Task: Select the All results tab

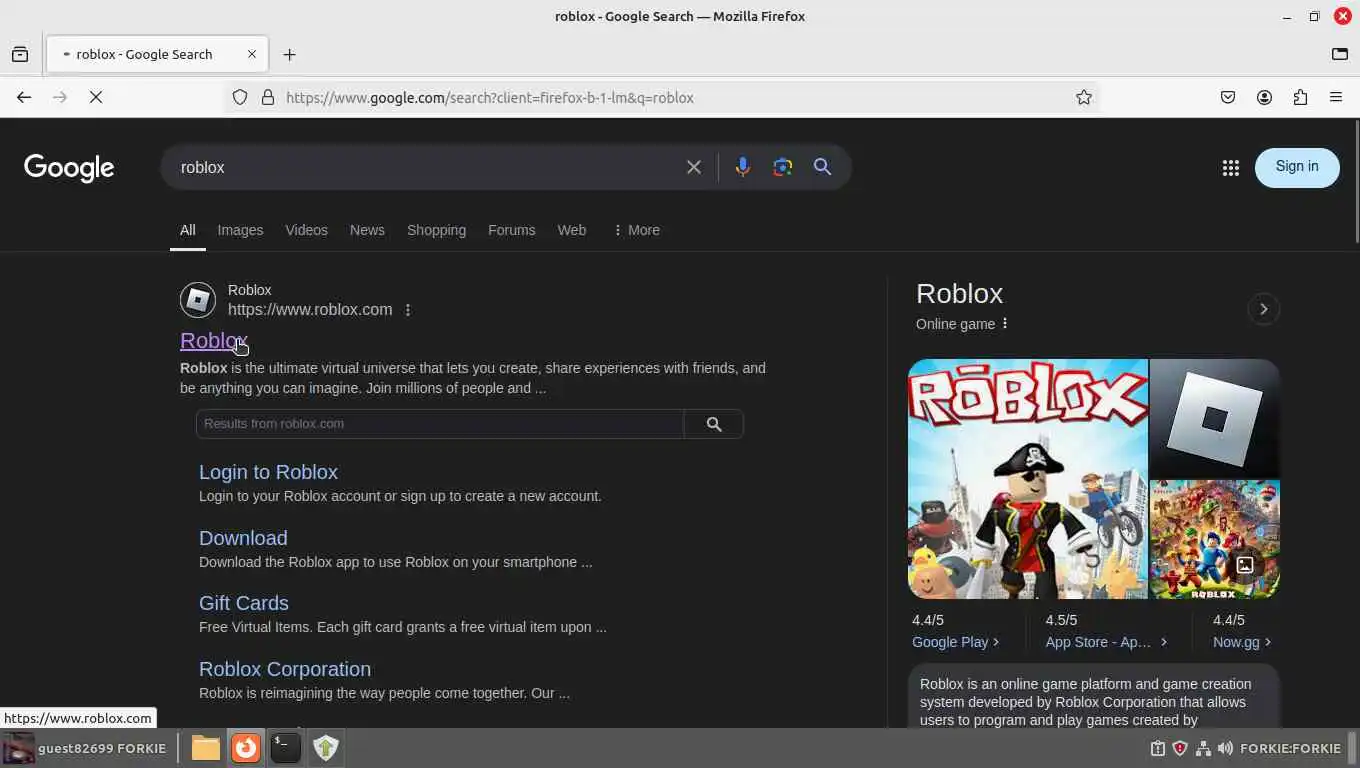Action: pos(187,230)
